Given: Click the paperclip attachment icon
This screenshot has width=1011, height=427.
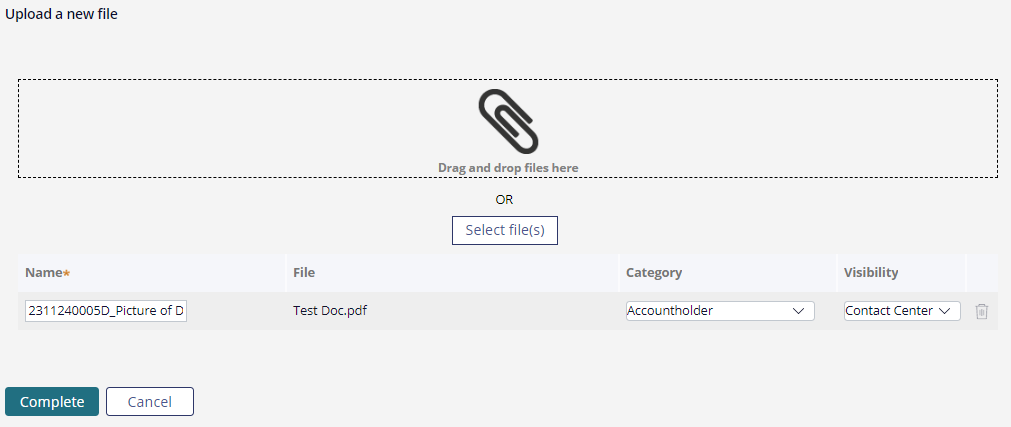Looking at the screenshot, I should [508, 121].
